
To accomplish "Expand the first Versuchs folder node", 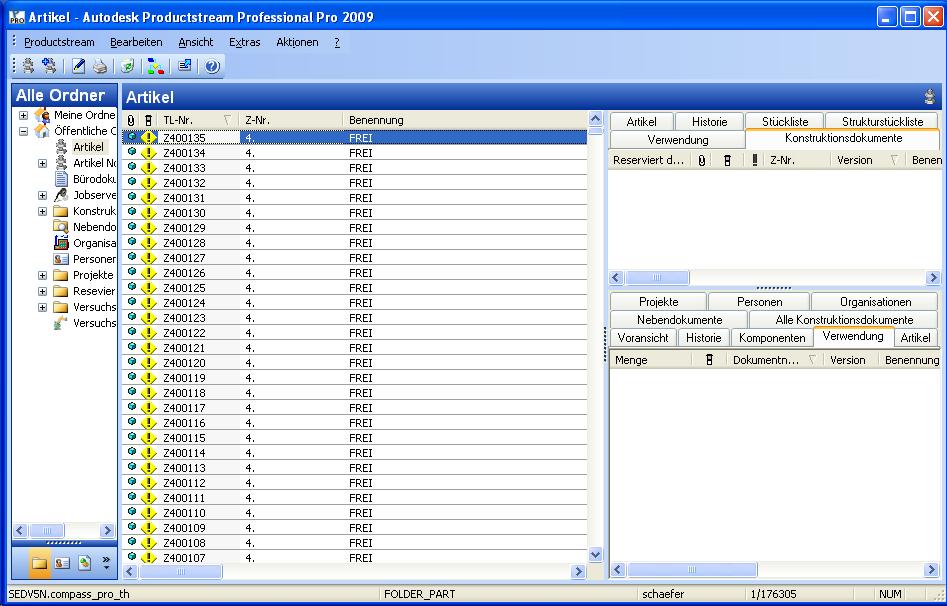I will [42, 308].
